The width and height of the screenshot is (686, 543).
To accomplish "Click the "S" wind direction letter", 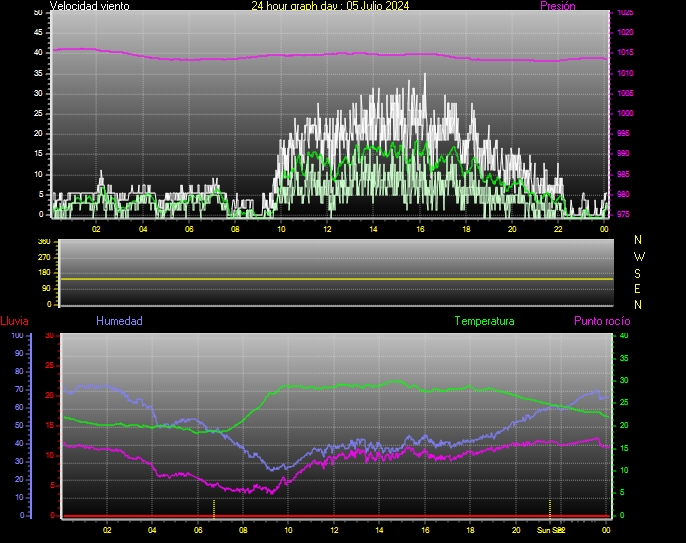I will [x=637, y=273].
